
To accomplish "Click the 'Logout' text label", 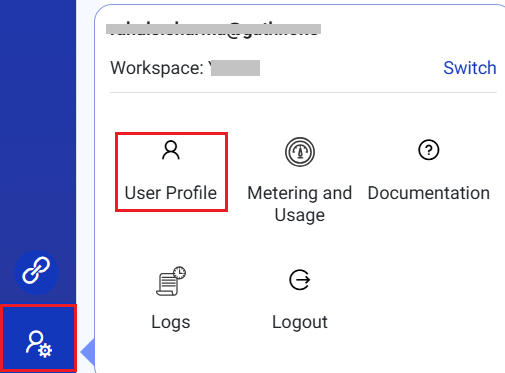I will [x=300, y=322].
